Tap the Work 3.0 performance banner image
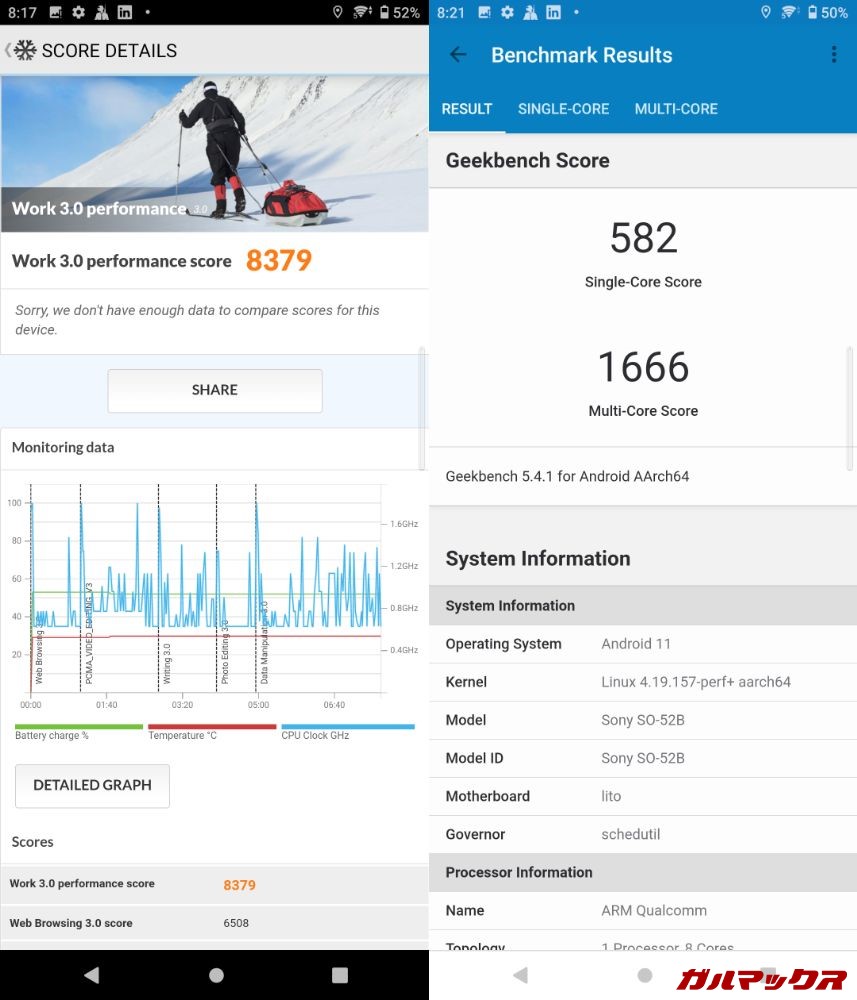The width and height of the screenshot is (857, 1000). (x=214, y=155)
